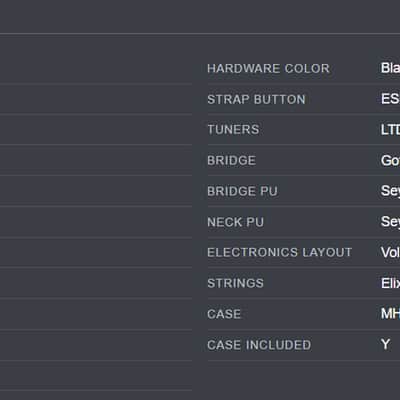This screenshot has width=400, height=400.
Task: Click the BRIDGE PU label
Action: click(x=242, y=191)
